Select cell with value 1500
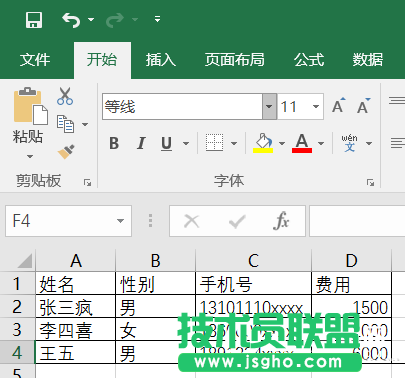The height and width of the screenshot is (378, 405). click(x=351, y=307)
